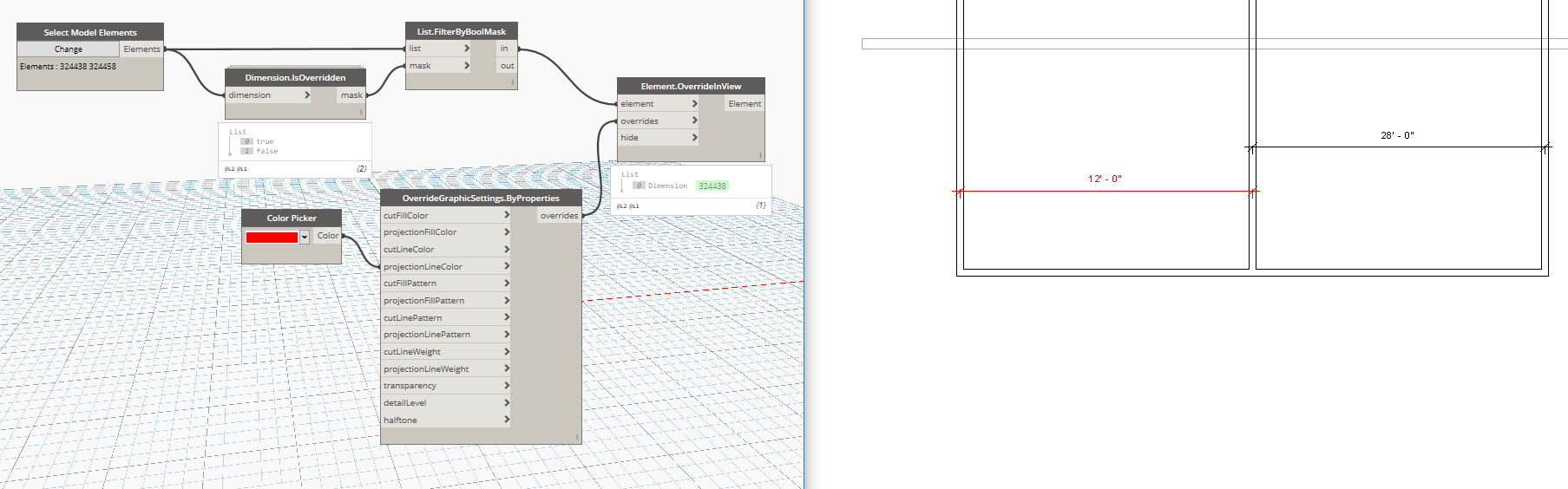Click the out port on List.FilterByBoolMask
This screenshot has width=1568, height=489.
pos(507,66)
